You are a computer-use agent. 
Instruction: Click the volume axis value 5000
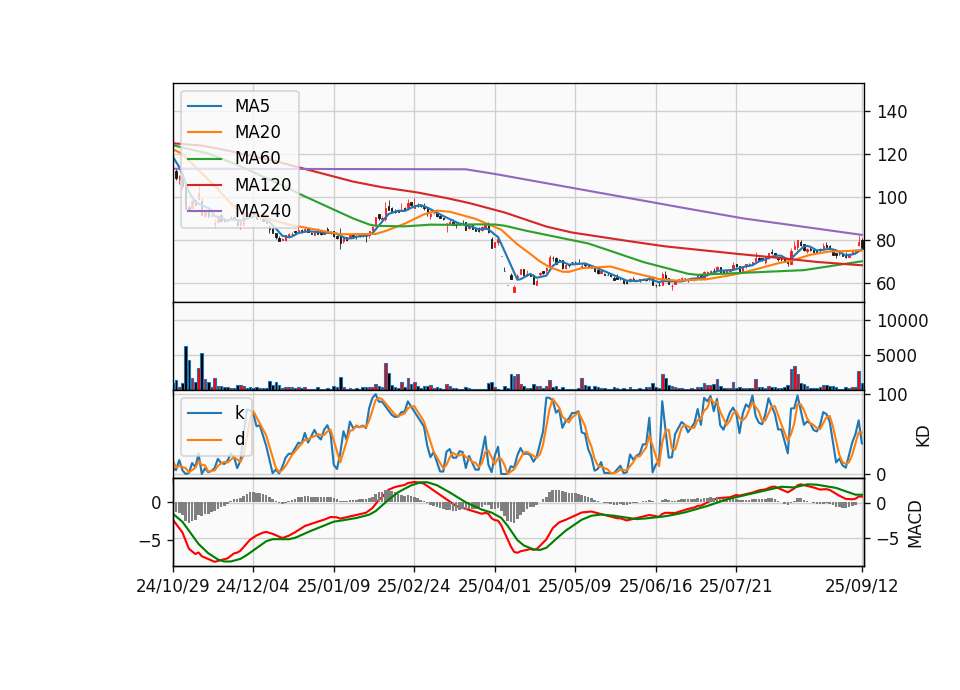pos(897,356)
